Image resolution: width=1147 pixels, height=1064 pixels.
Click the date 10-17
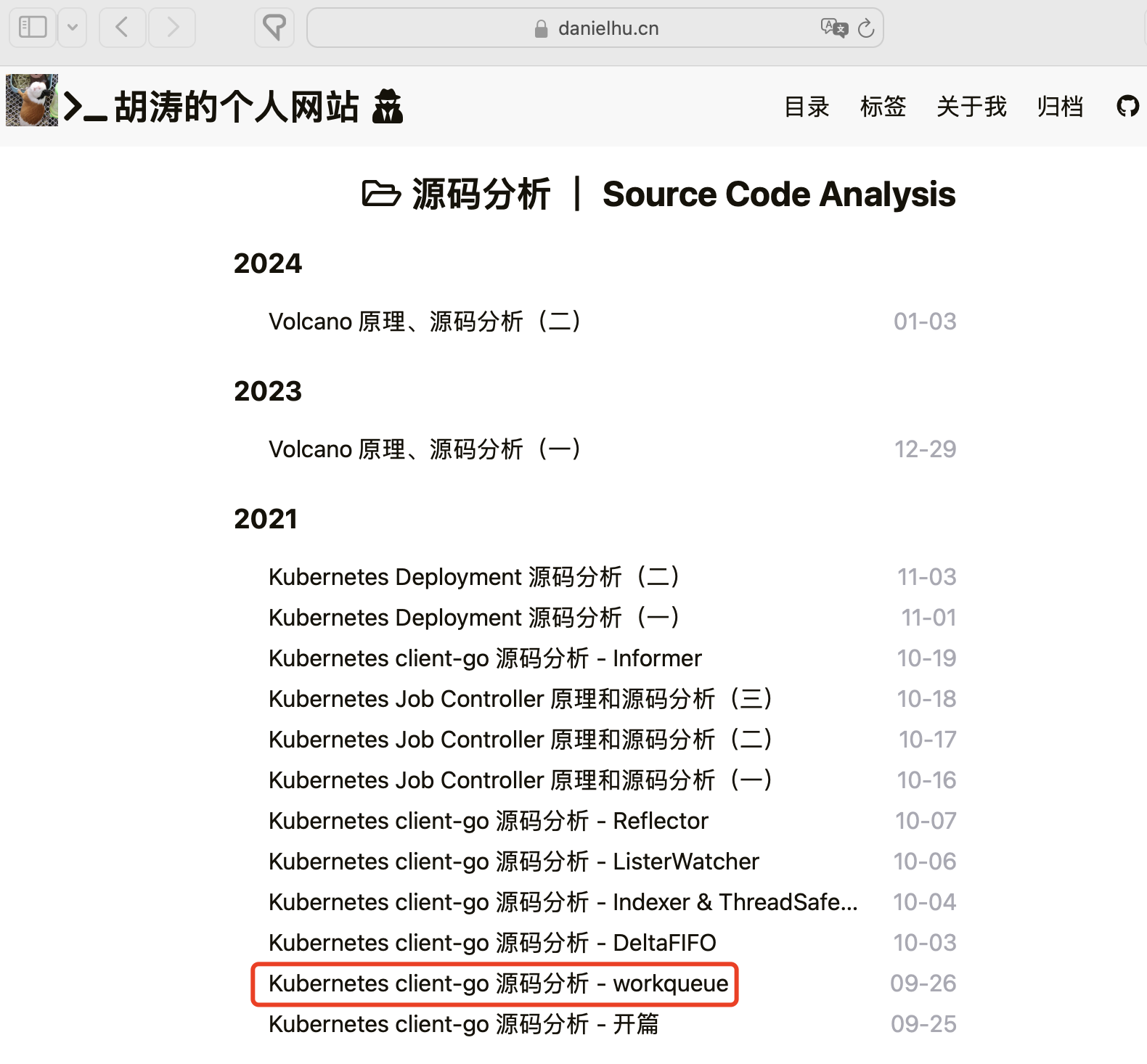927,739
